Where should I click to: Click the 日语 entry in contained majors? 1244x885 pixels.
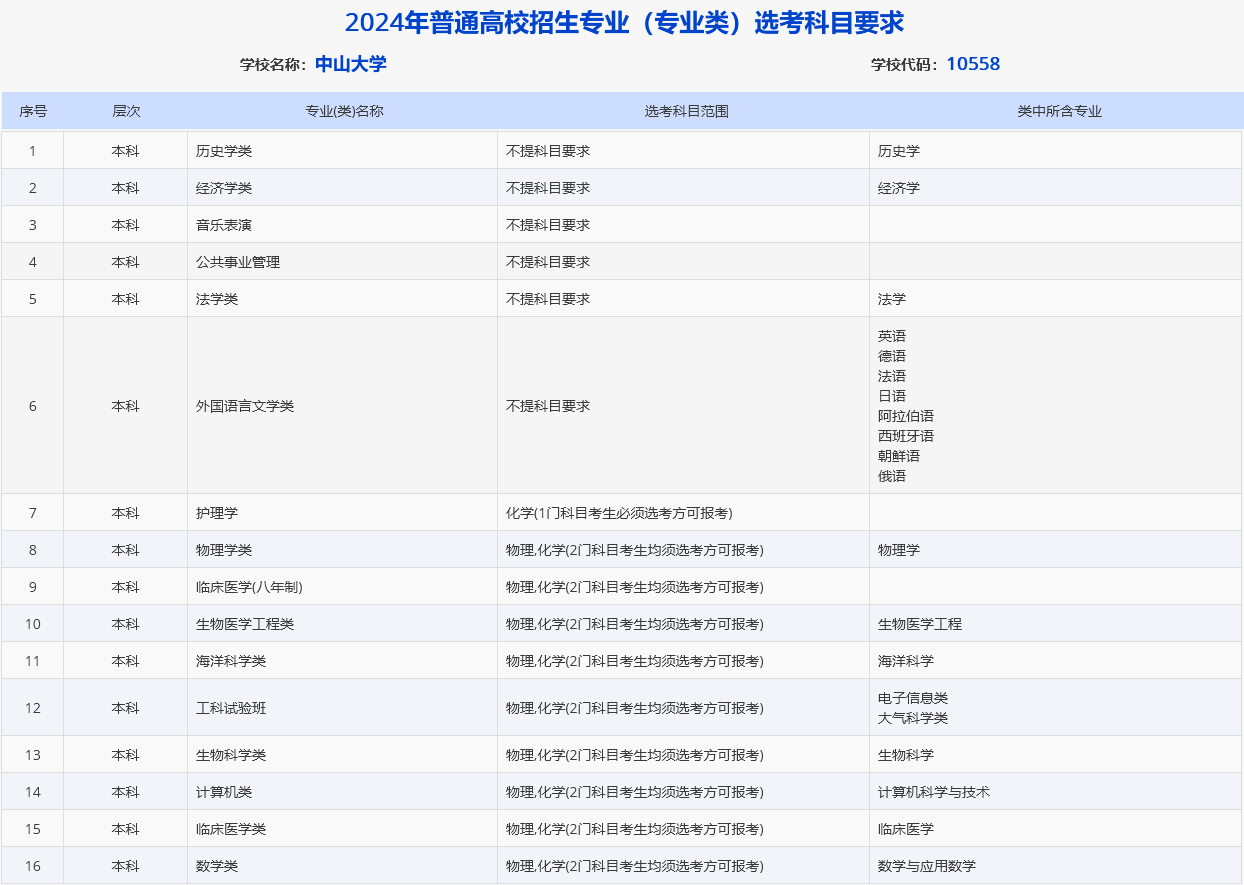click(x=892, y=396)
